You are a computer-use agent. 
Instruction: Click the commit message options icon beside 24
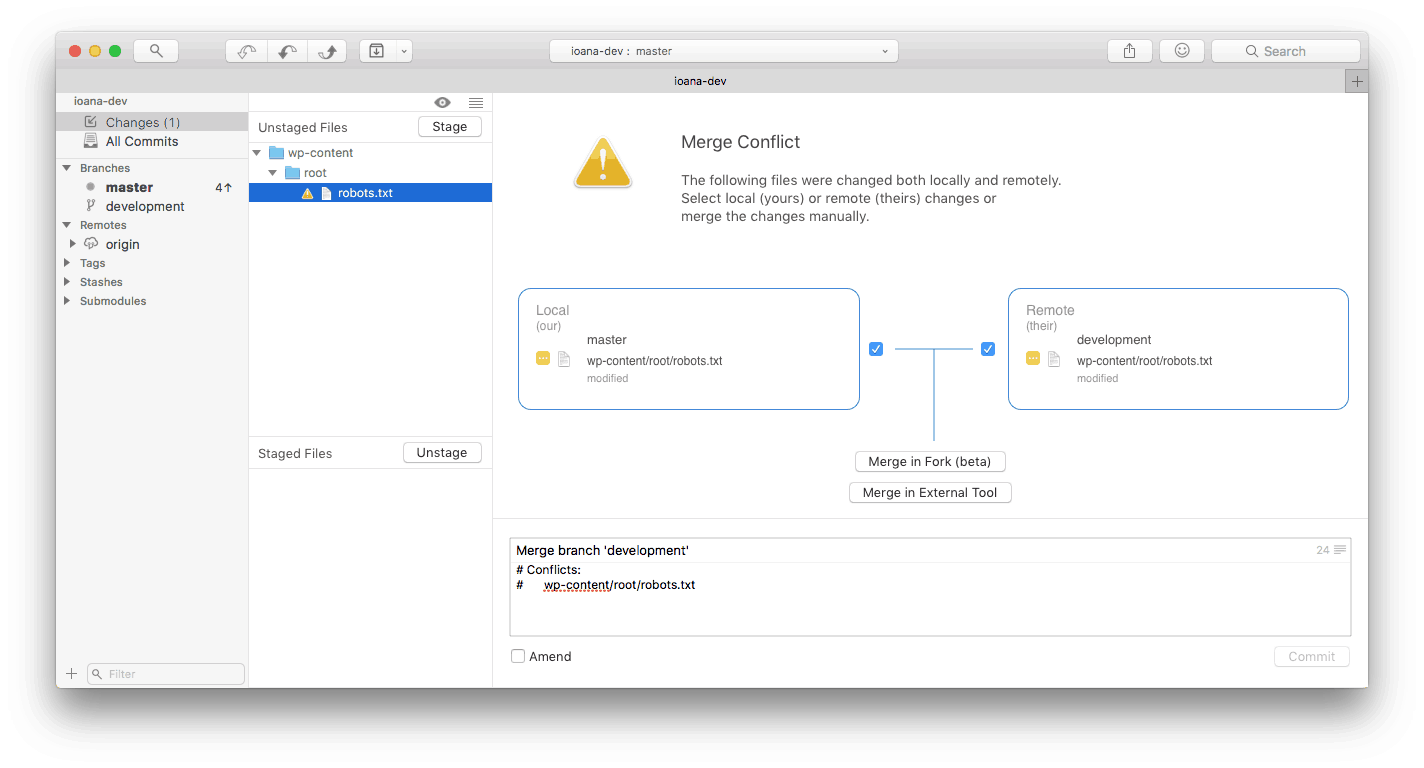[1340, 550]
